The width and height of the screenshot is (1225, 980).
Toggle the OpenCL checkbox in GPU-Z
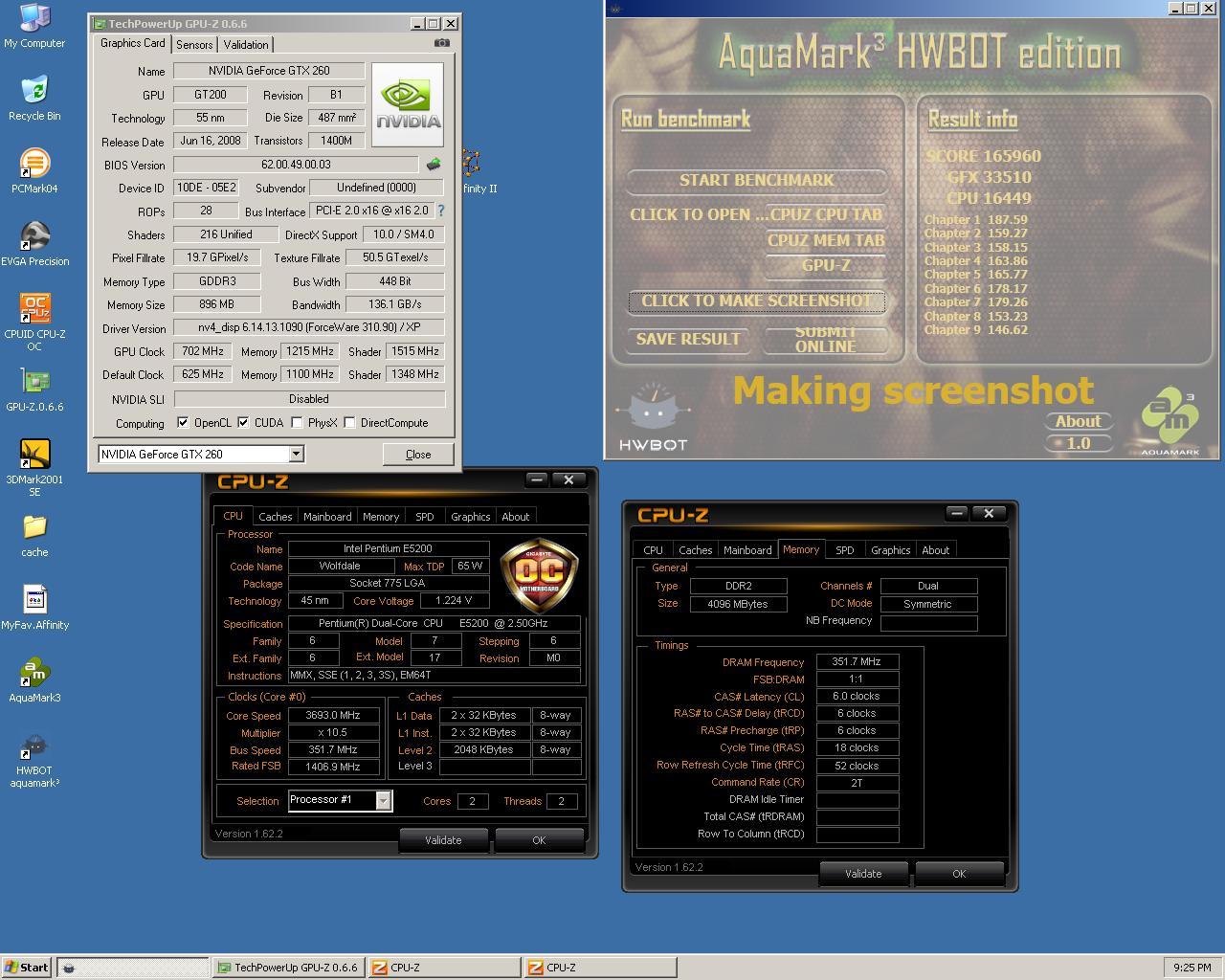tap(183, 422)
